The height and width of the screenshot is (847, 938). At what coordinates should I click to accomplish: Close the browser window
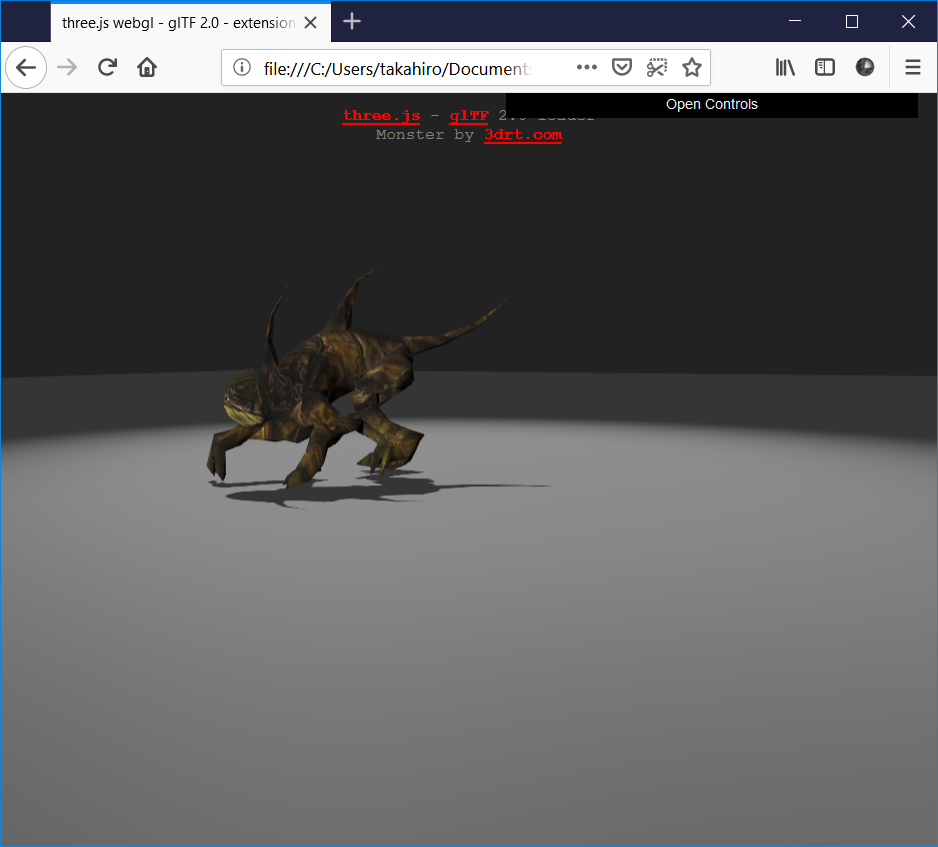(x=908, y=22)
